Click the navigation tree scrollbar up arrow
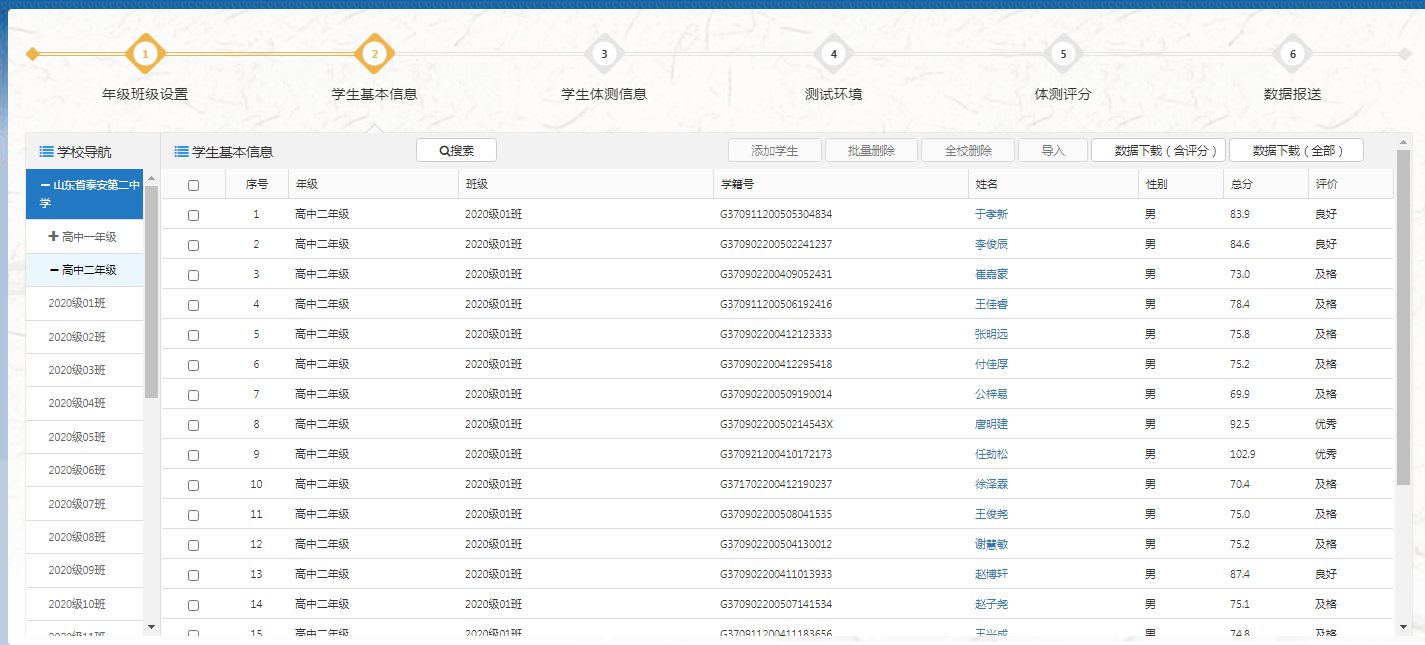The height and width of the screenshot is (645, 1425). (x=151, y=178)
